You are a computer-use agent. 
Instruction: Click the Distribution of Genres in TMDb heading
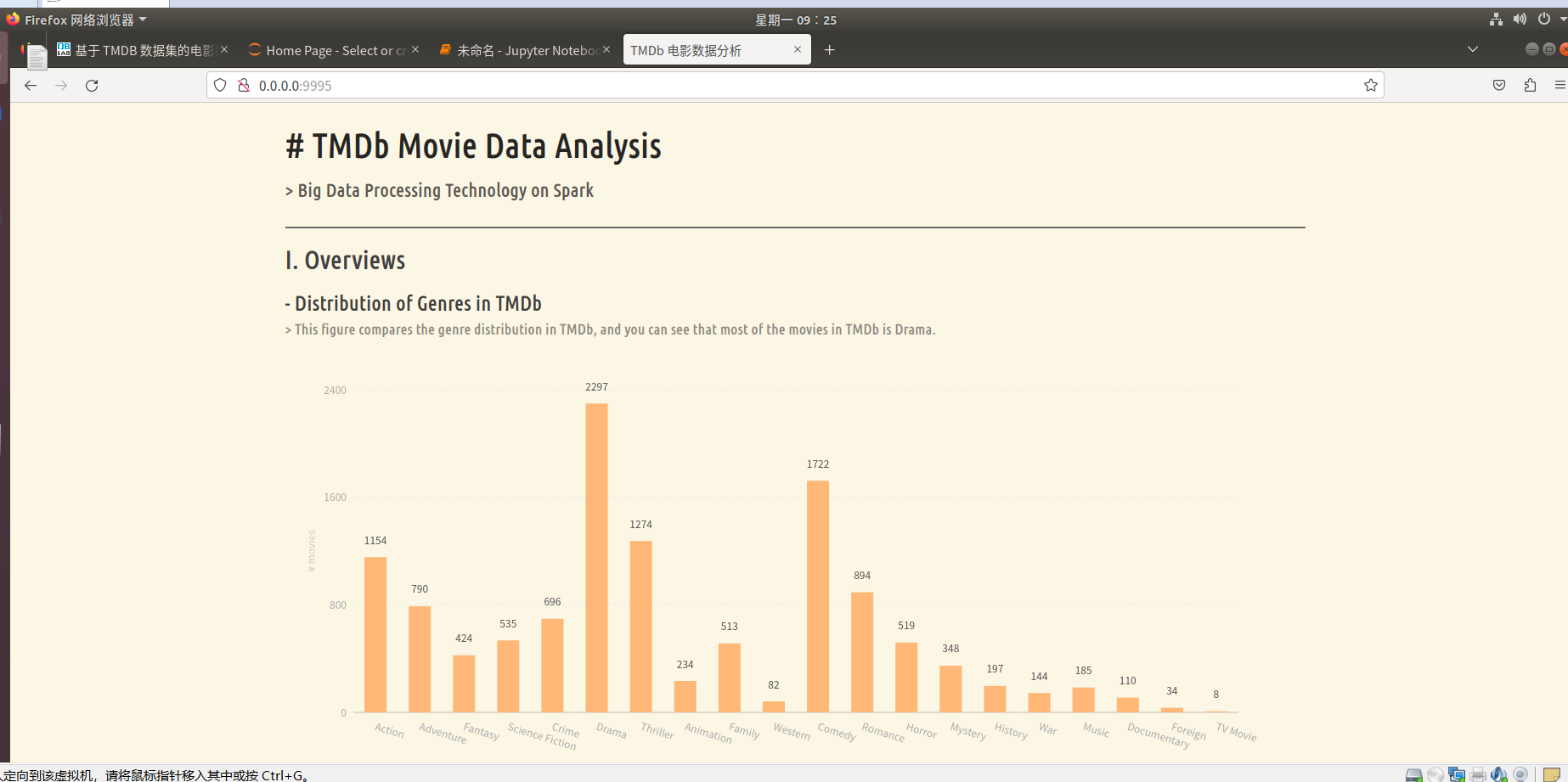point(414,304)
